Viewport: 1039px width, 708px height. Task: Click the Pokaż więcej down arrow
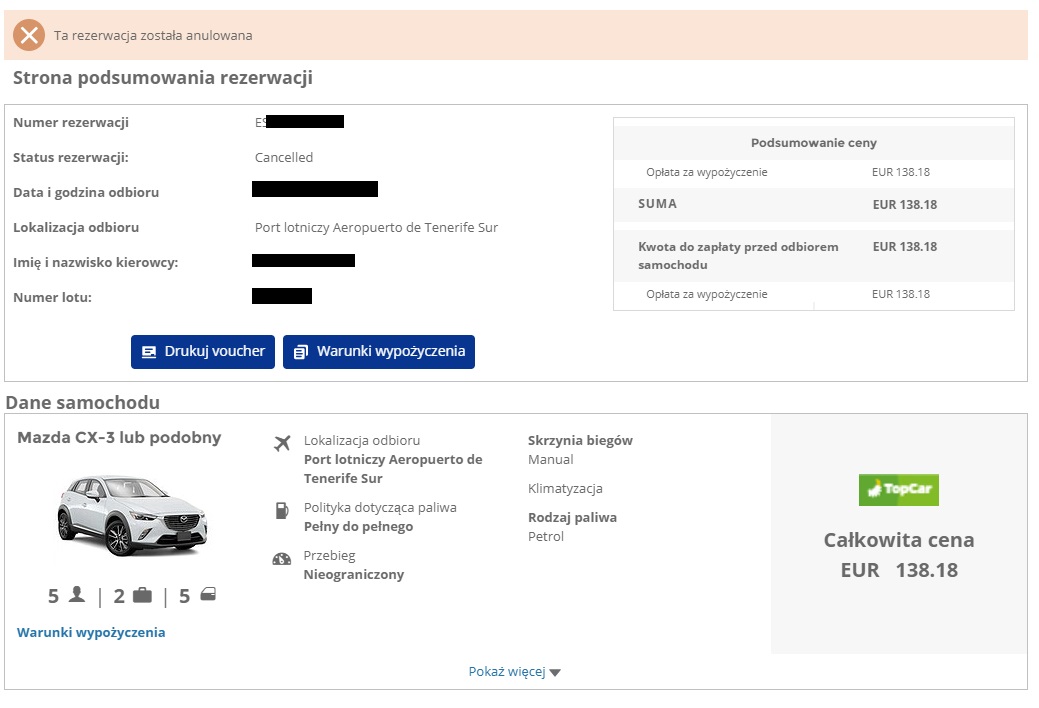click(x=555, y=673)
